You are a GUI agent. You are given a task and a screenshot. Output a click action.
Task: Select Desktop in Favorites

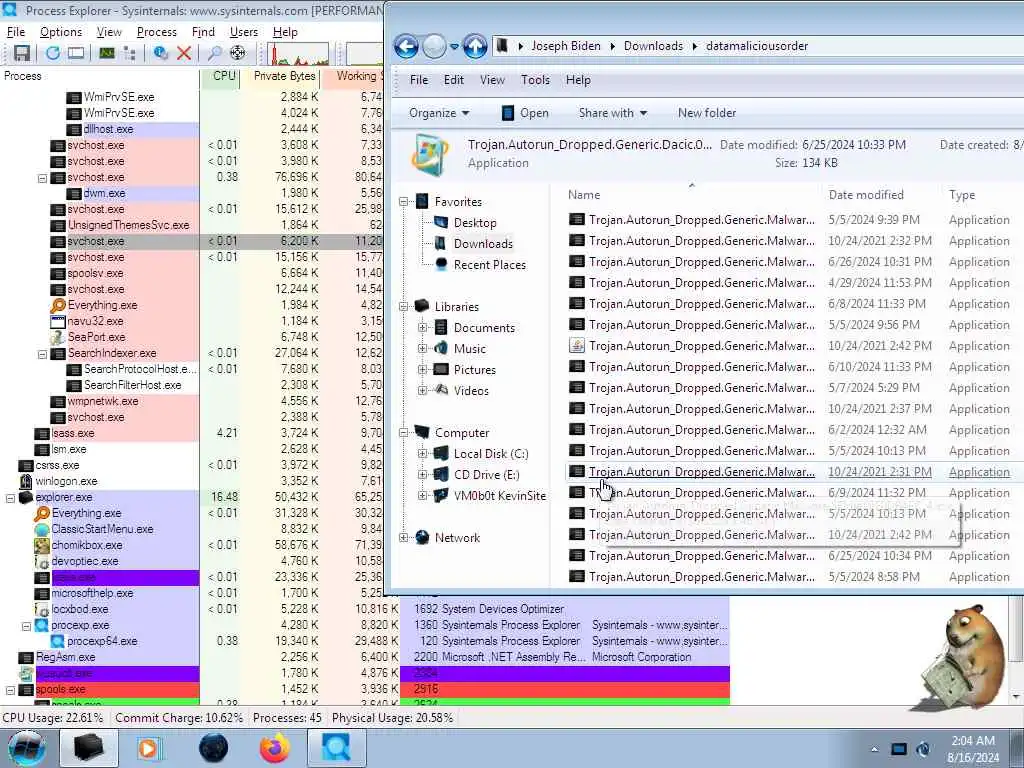pyautogui.click(x=475, y=223)
